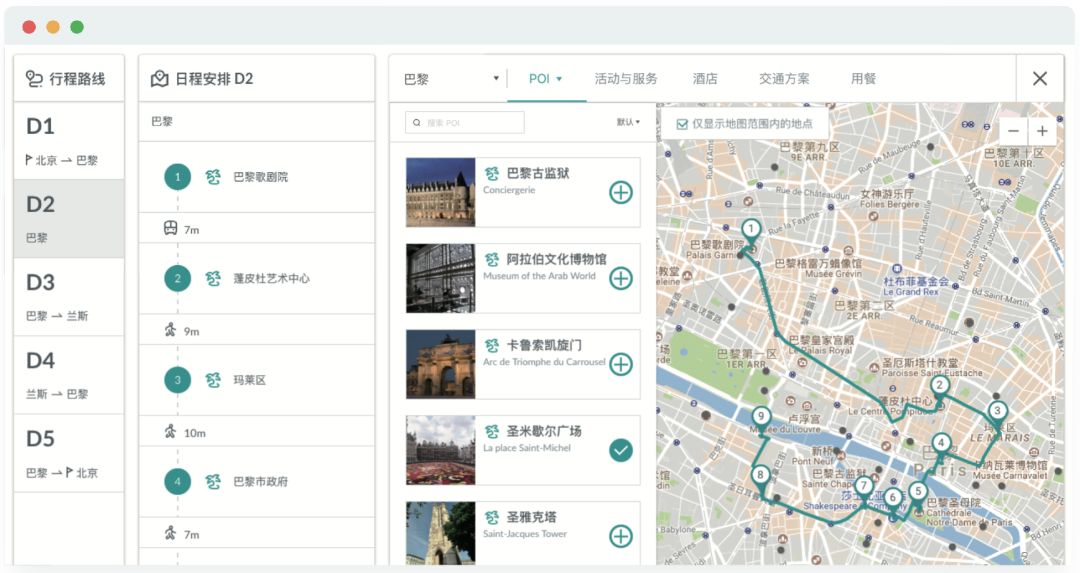Add 阿拉伯文化博物馆 using the plus icon
Viewport: 1080px width, 573px height.
tap(621, 278)
